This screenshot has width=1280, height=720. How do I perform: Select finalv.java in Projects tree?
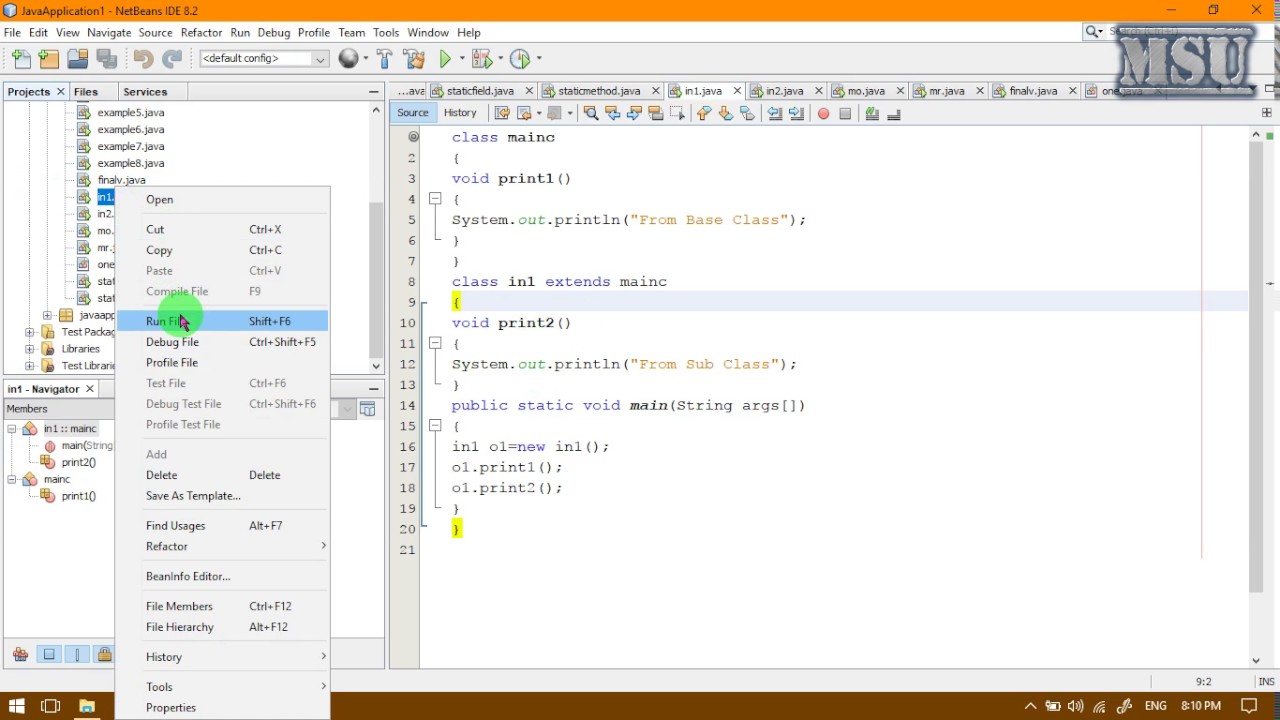pos(121,180)
